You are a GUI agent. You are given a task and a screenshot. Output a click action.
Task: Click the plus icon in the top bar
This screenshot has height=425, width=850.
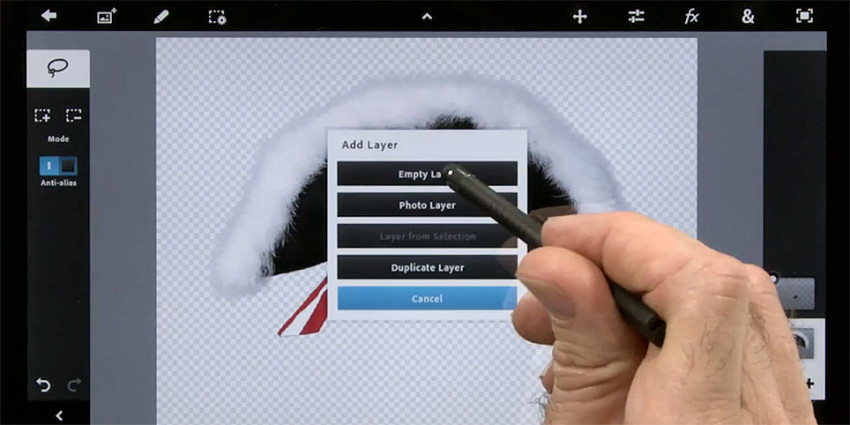click(579, 17)
